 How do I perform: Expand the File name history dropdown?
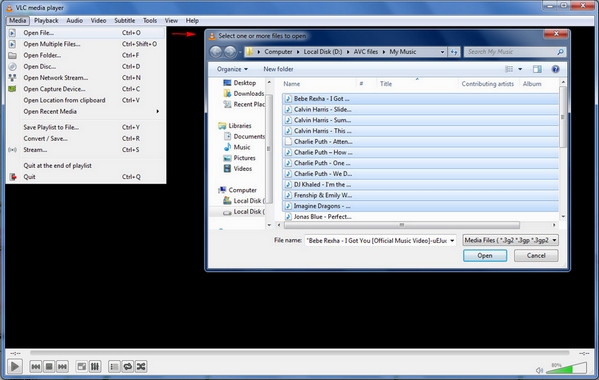click(x=452, y=241)
